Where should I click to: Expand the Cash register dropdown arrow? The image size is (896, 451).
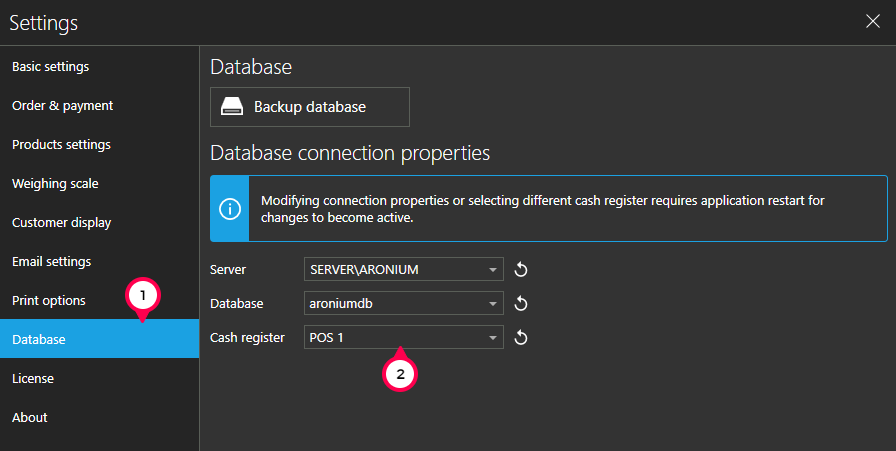pyautogui.click(x=494, y=338)
